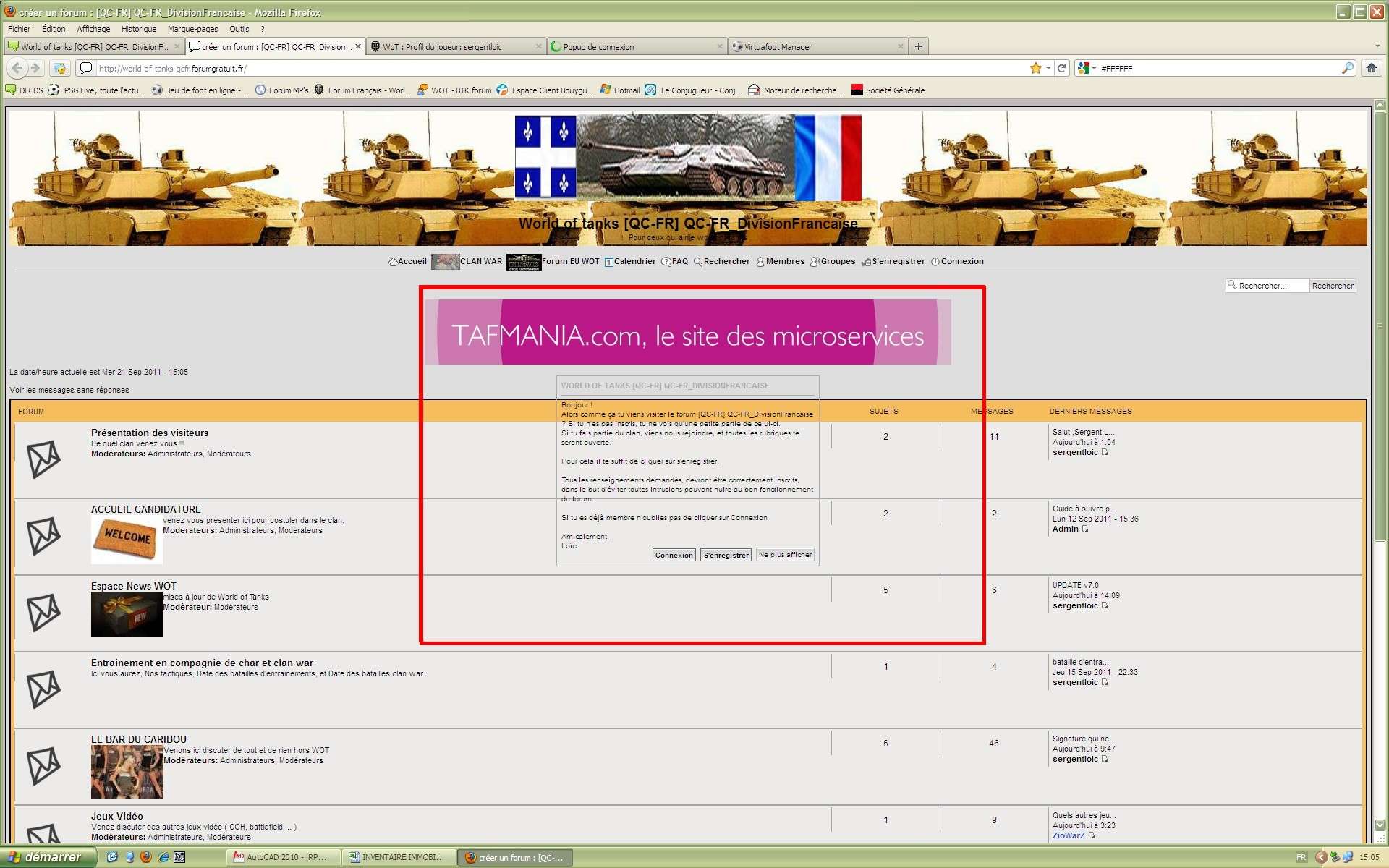Open the Affichage menu
The width and height of the screenshot is (1389, 868).
93,29
